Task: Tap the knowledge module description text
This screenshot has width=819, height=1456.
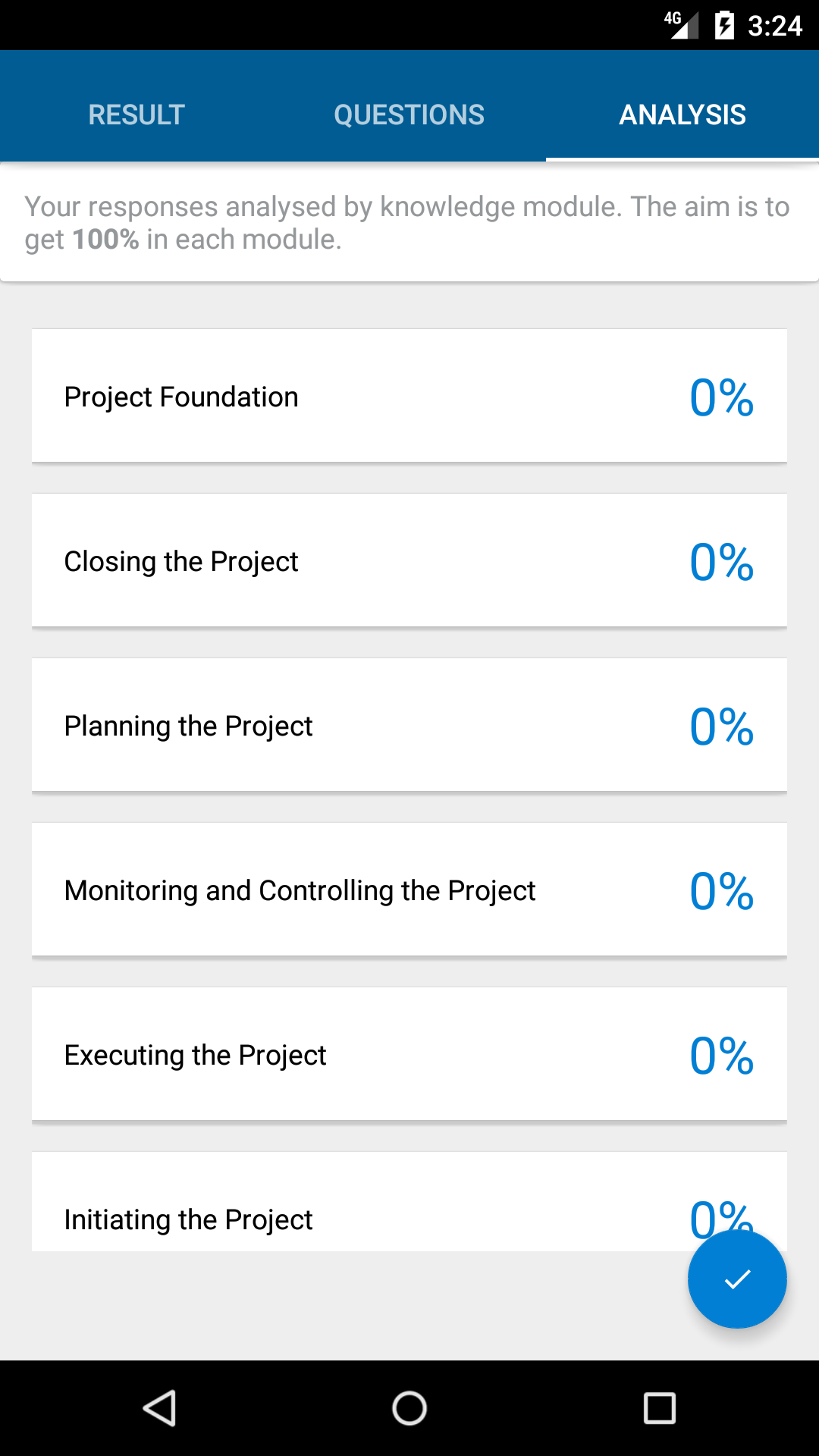Action: pos(407,223)
